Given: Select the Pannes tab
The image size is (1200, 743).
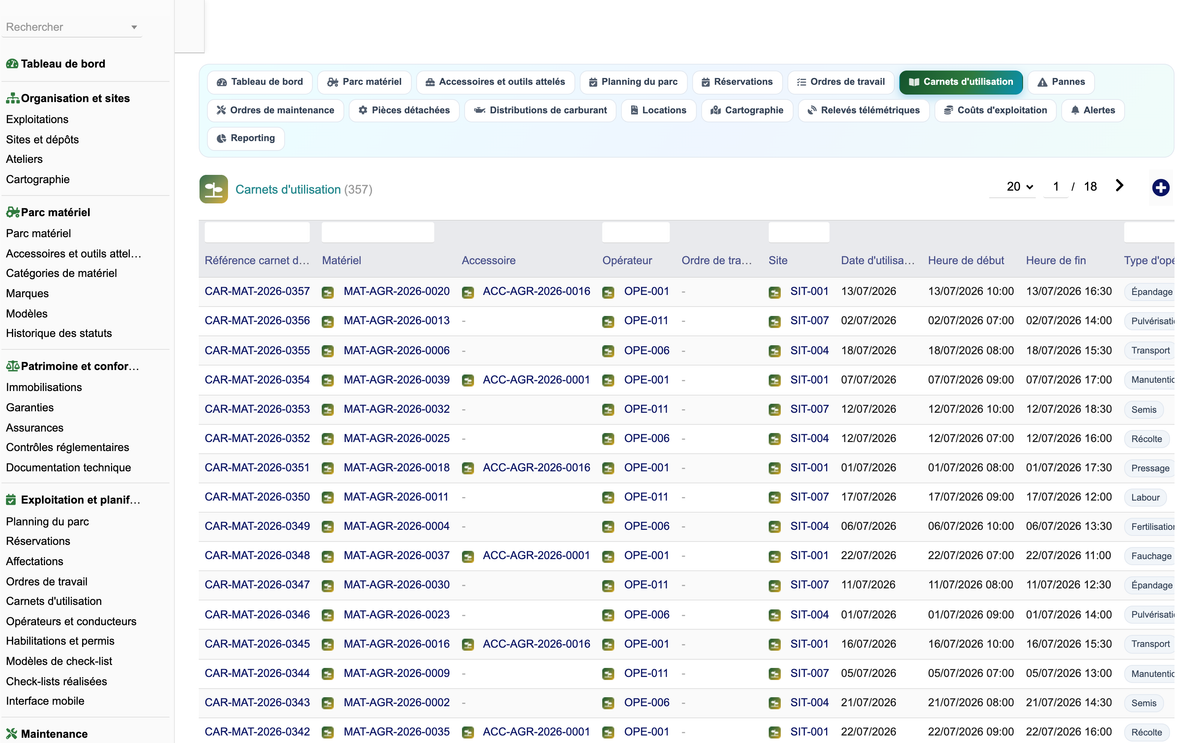Looking at the screenshot, I should click(x=1061, y=82).
